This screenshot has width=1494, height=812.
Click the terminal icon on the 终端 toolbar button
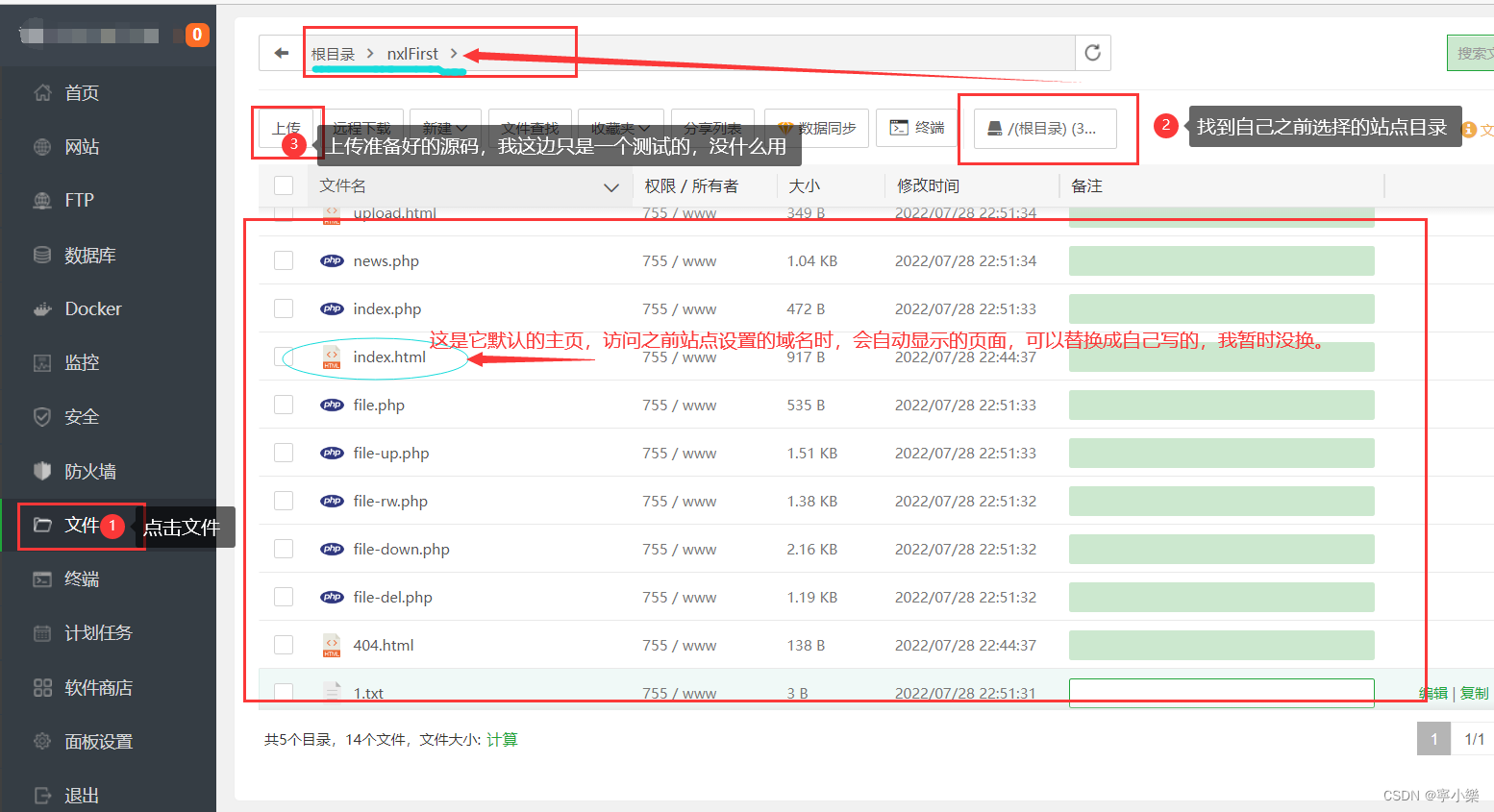[x=899, y=128]
